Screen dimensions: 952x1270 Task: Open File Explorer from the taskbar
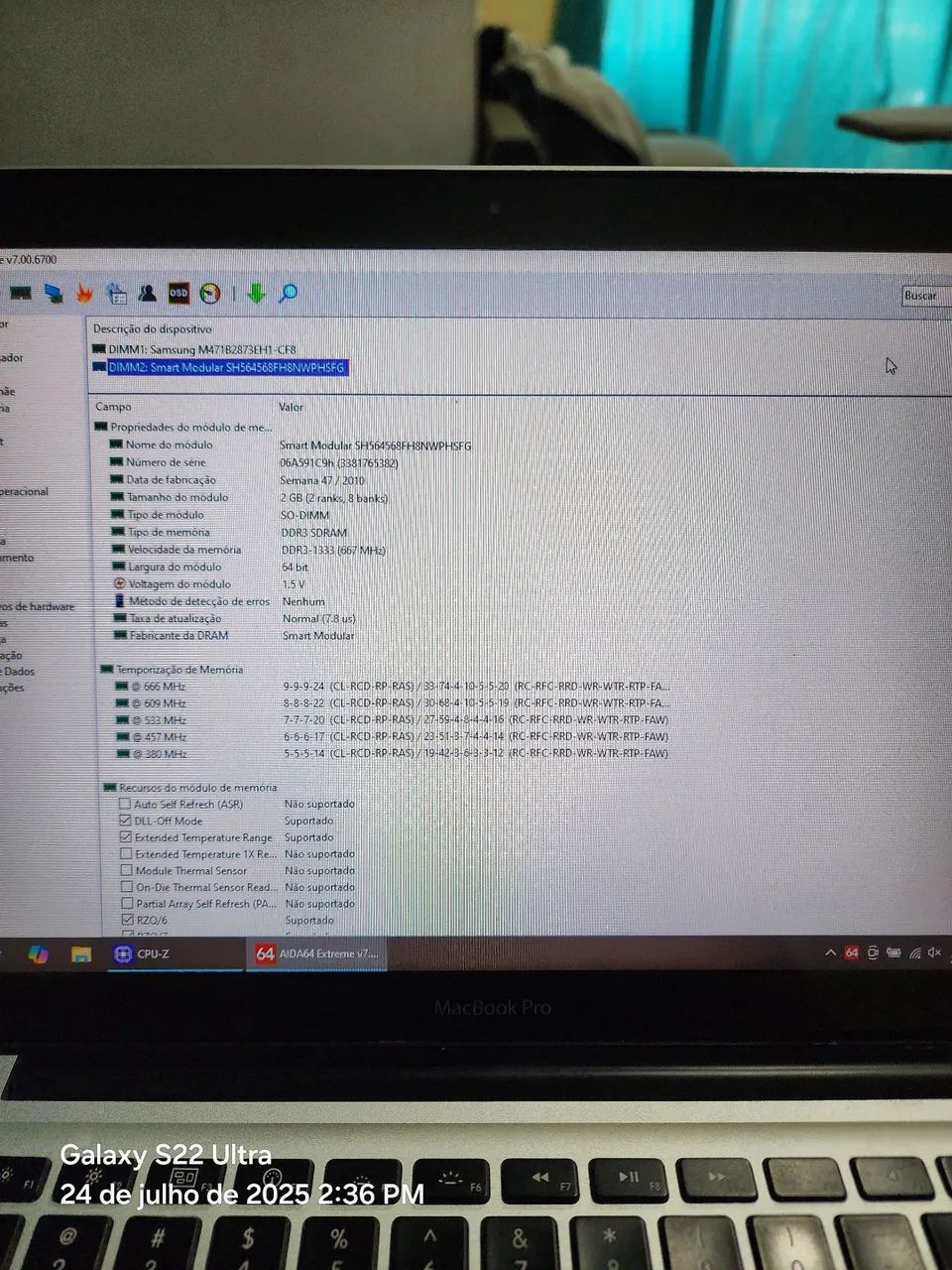81,954
